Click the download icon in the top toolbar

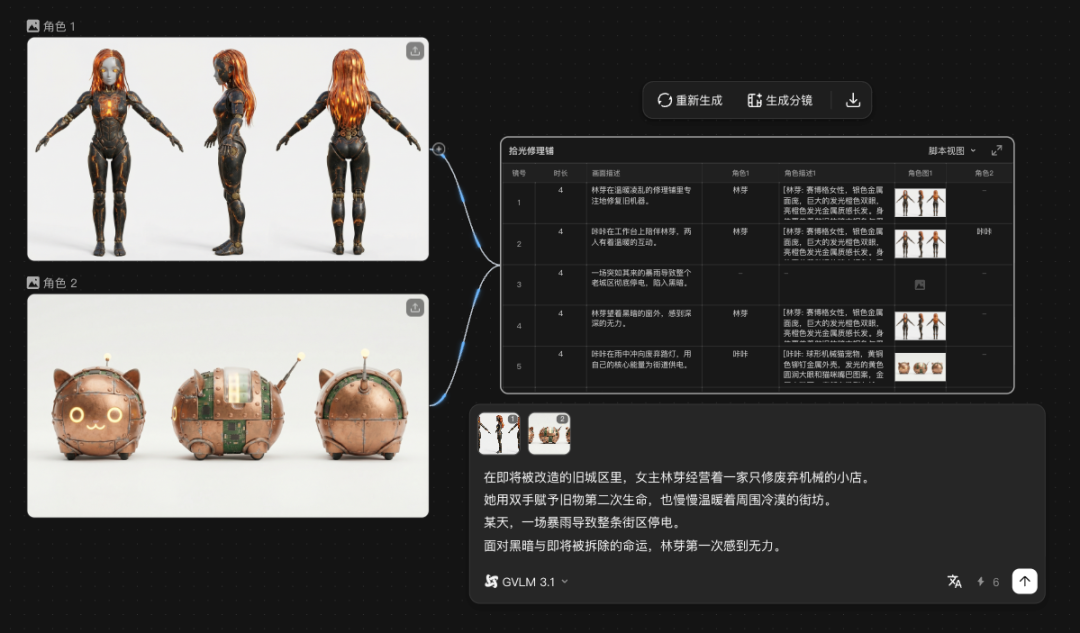point(852,100)
